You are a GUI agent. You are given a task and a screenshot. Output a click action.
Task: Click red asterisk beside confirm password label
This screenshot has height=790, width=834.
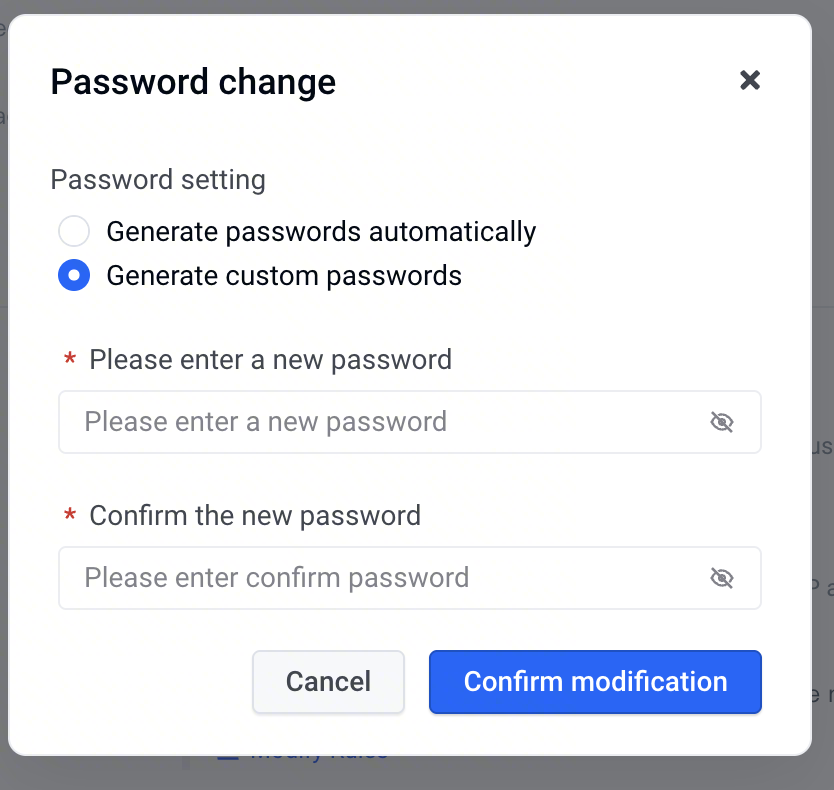click(x=70, y=515)
